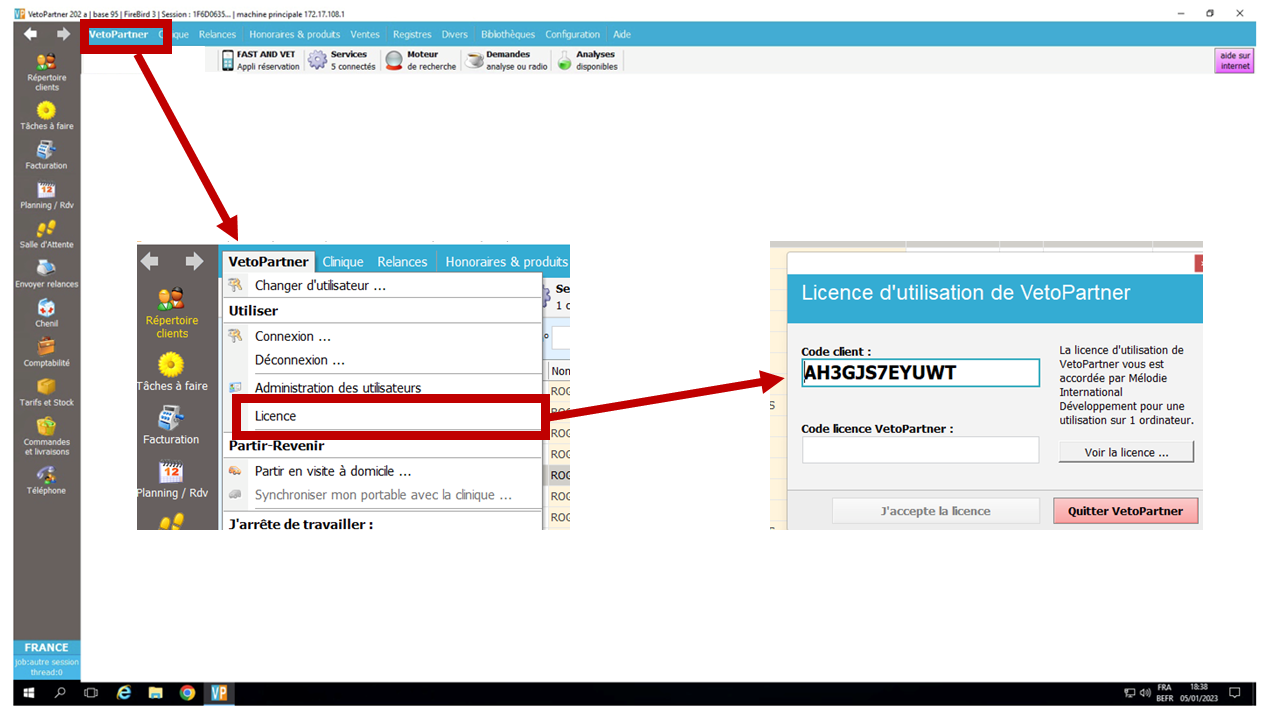This screenshot has width=1280, height=720.
Task: Open Salle d'Attente from the sidebar
Action: (46, 235)
